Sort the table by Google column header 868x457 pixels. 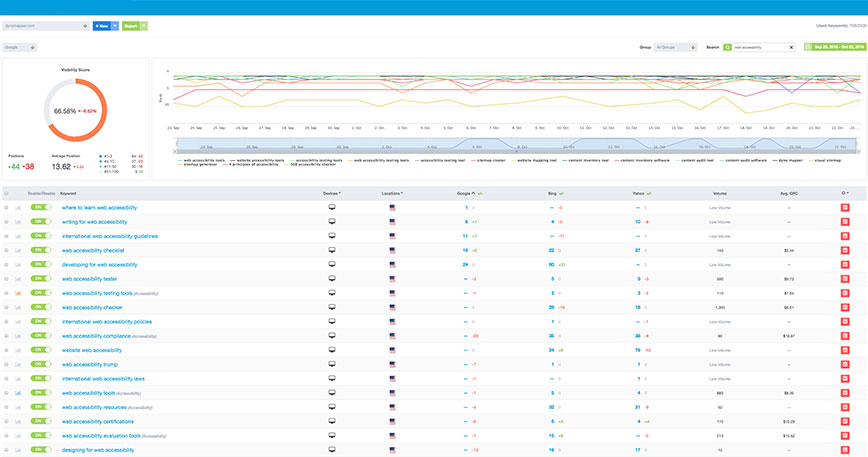(461, 192)
